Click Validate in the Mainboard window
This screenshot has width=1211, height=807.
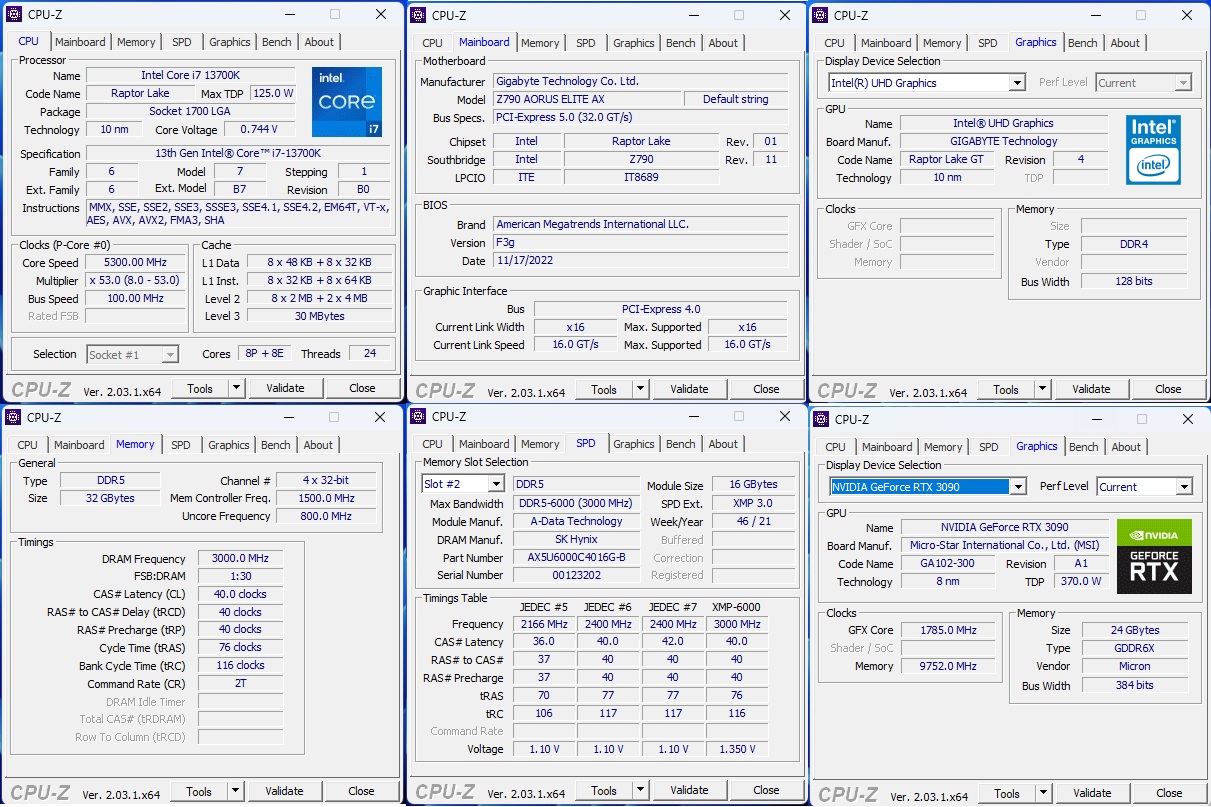pos(689,389)
